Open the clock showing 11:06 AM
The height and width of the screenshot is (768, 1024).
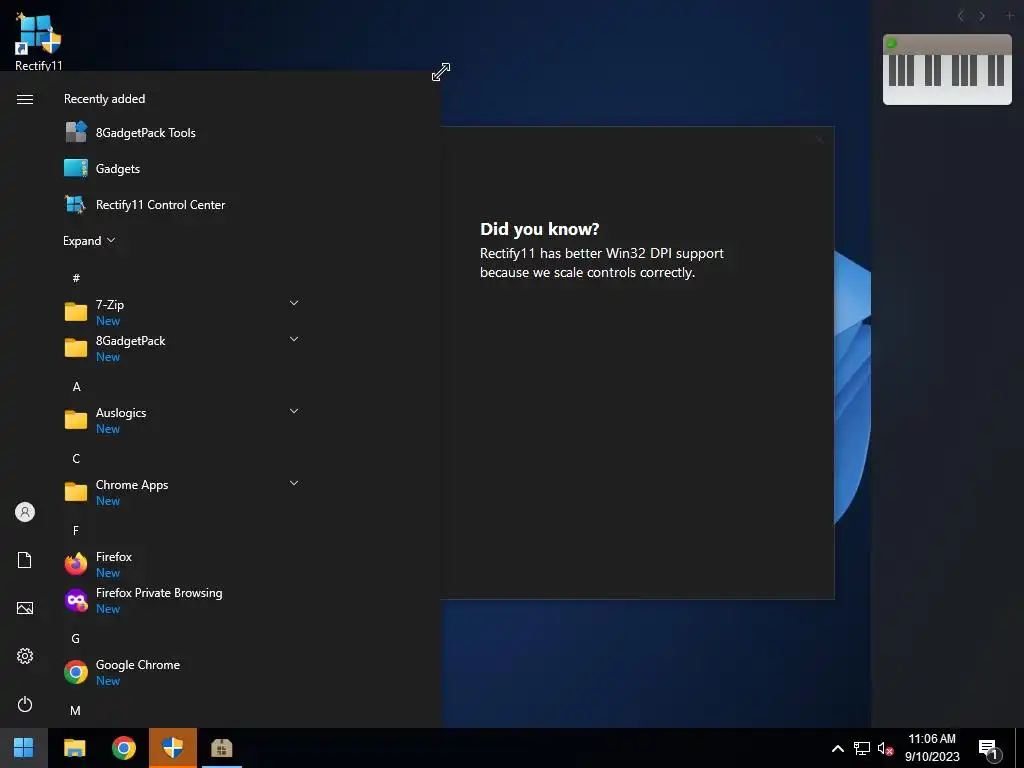pyautogui.click(x=932, y=748)
